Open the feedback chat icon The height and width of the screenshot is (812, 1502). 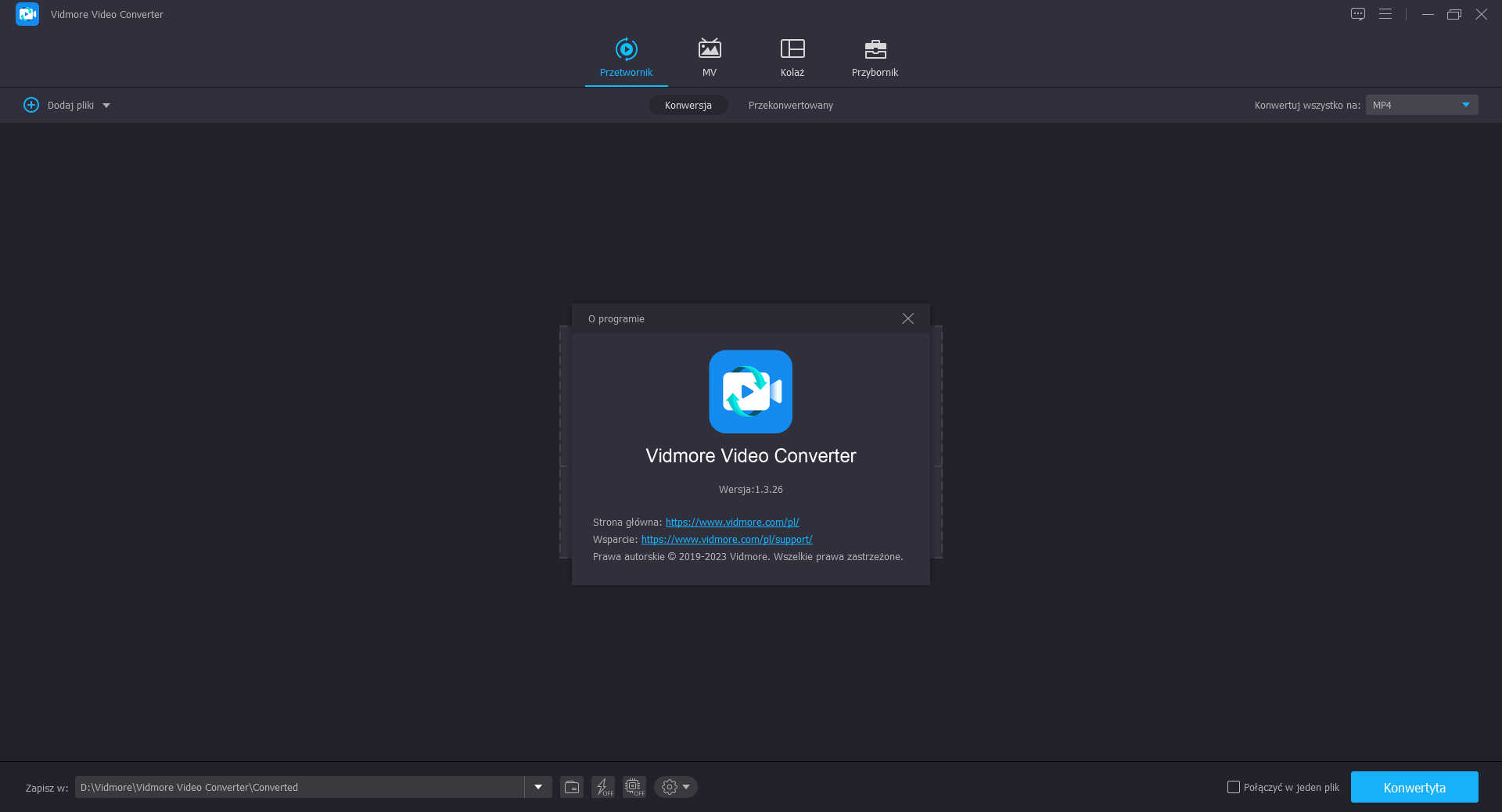pyautogui.click(x=1358, y=14)
